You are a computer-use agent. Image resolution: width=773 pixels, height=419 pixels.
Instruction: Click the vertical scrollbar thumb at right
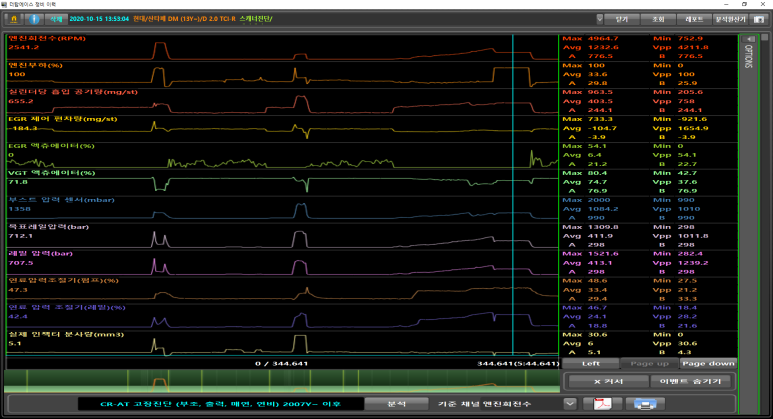[x=765, y=37]
